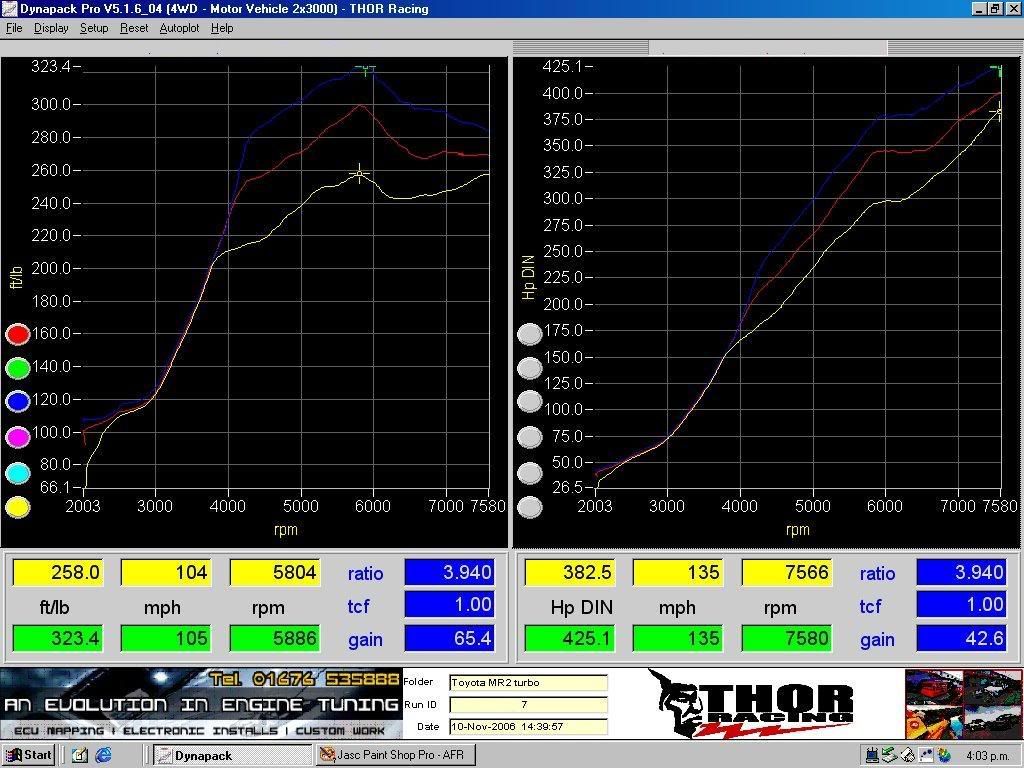Select the magenta trace circle button
This screenshot has height=768, width=1024.
coord(17,436)
